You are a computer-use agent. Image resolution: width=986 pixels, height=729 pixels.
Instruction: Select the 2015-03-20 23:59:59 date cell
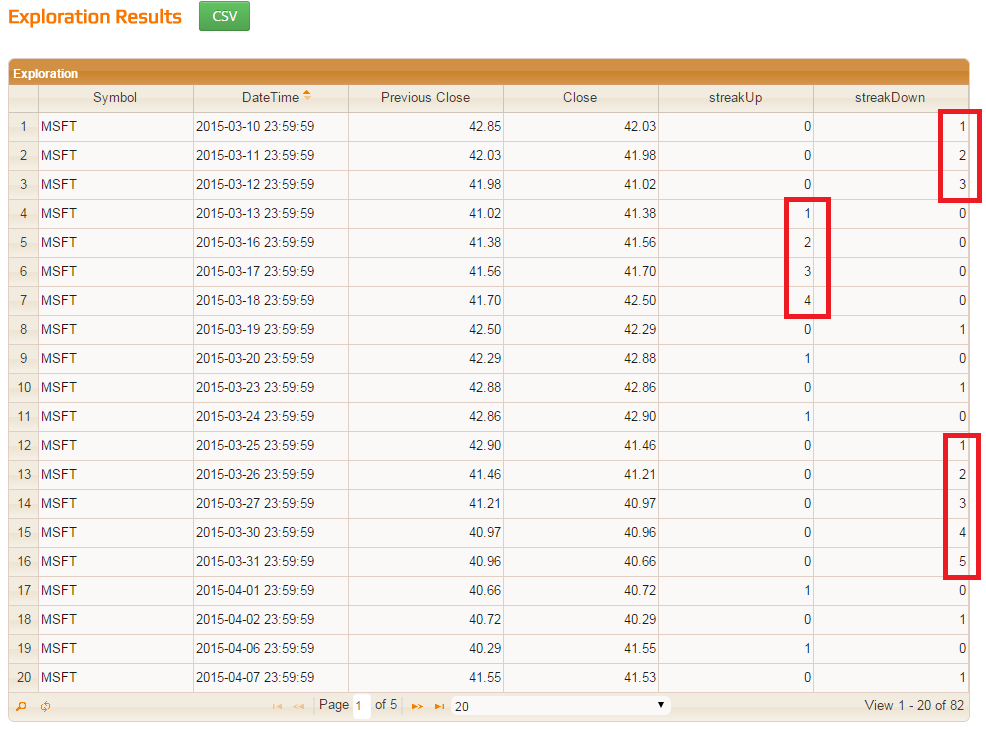270,358
